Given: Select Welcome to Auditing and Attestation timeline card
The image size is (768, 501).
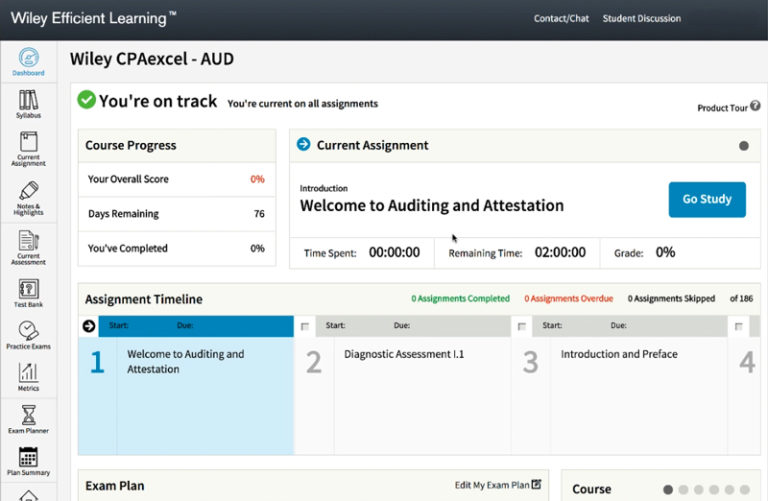Looking at the screenshot, I should (x=186, y=385).
